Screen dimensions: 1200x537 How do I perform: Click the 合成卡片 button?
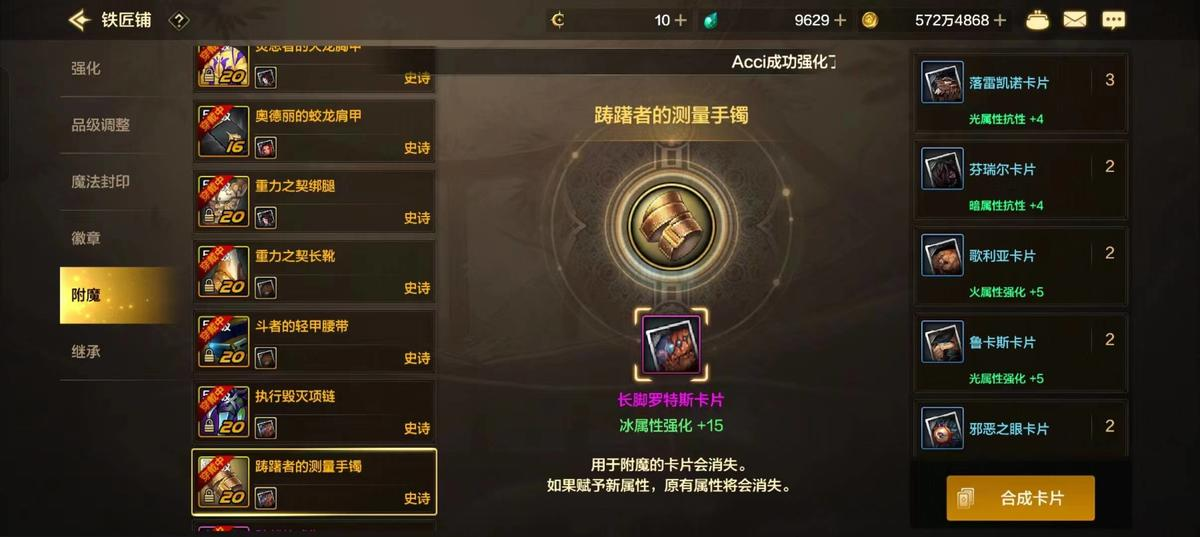click(1020, 498)
